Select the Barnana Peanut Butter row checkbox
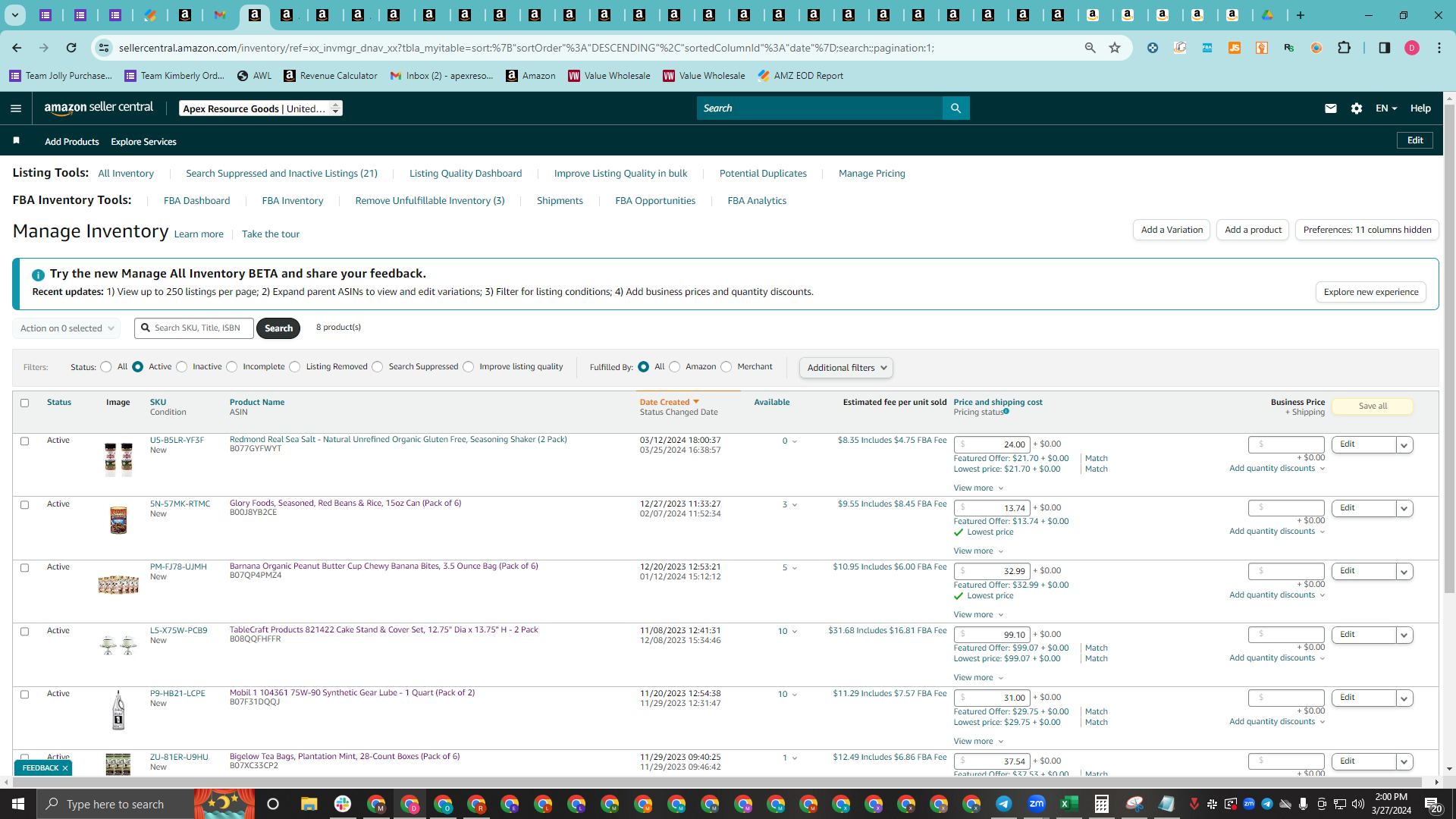 pyautogui.click(x=24, y=568)
